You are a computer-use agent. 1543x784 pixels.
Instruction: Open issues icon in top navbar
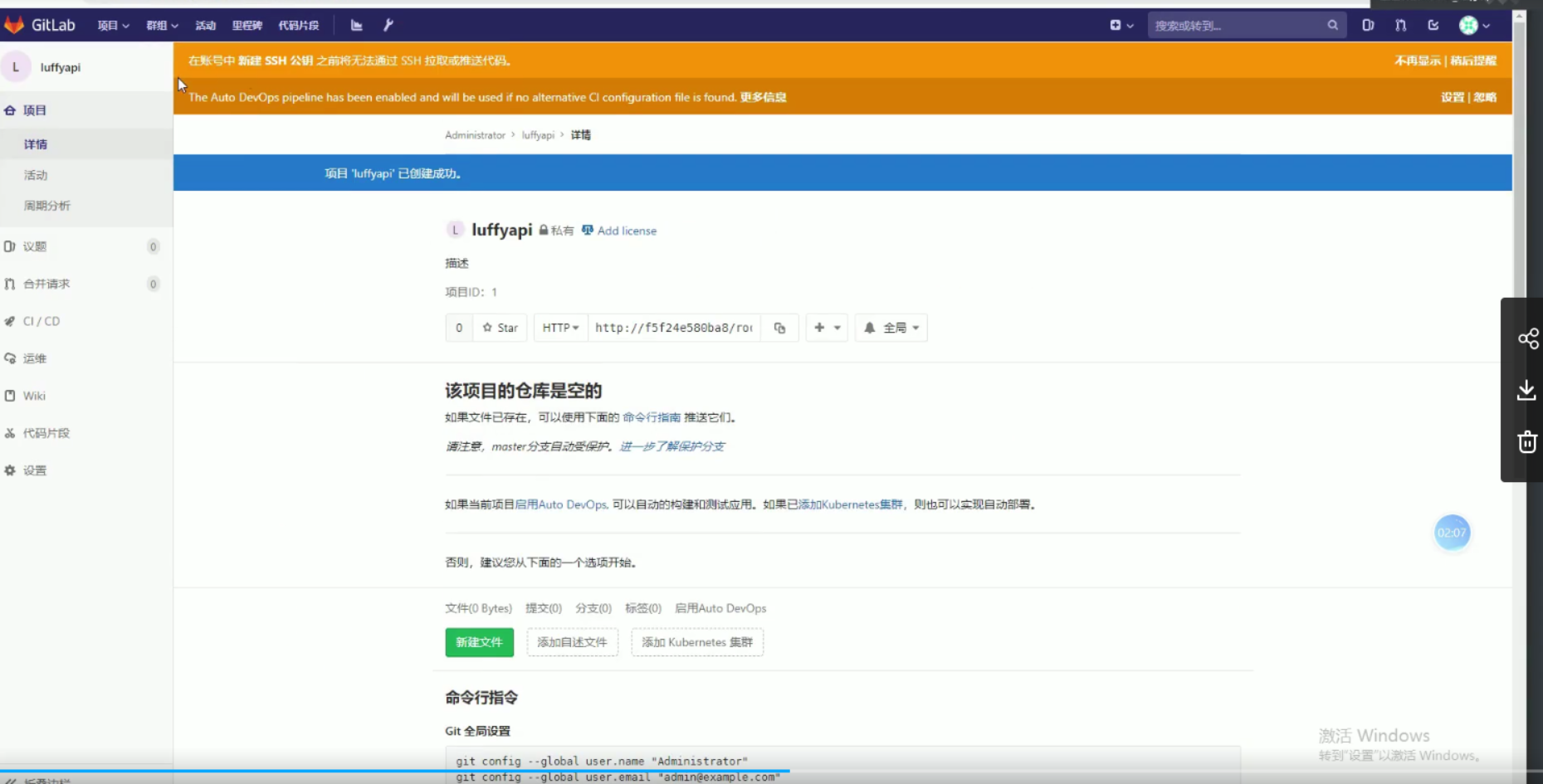tap(1368, 25)
